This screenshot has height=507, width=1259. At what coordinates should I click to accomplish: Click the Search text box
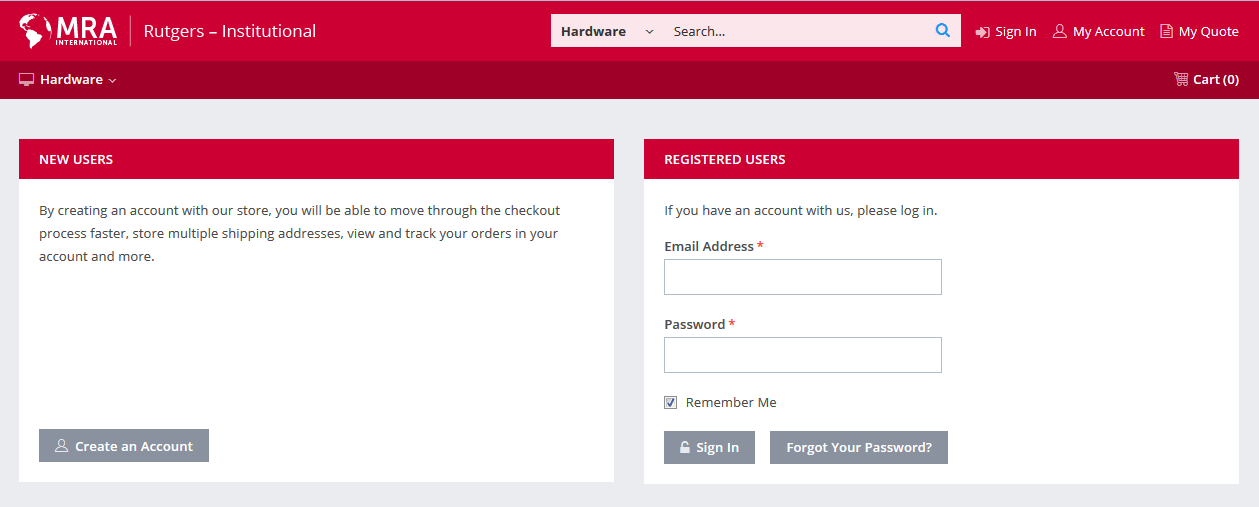795,31
